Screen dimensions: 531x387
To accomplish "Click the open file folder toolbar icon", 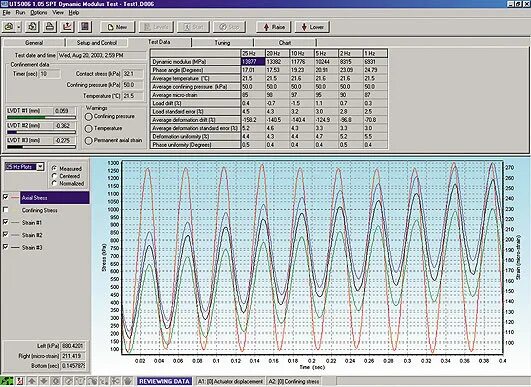I will point(8,27).
